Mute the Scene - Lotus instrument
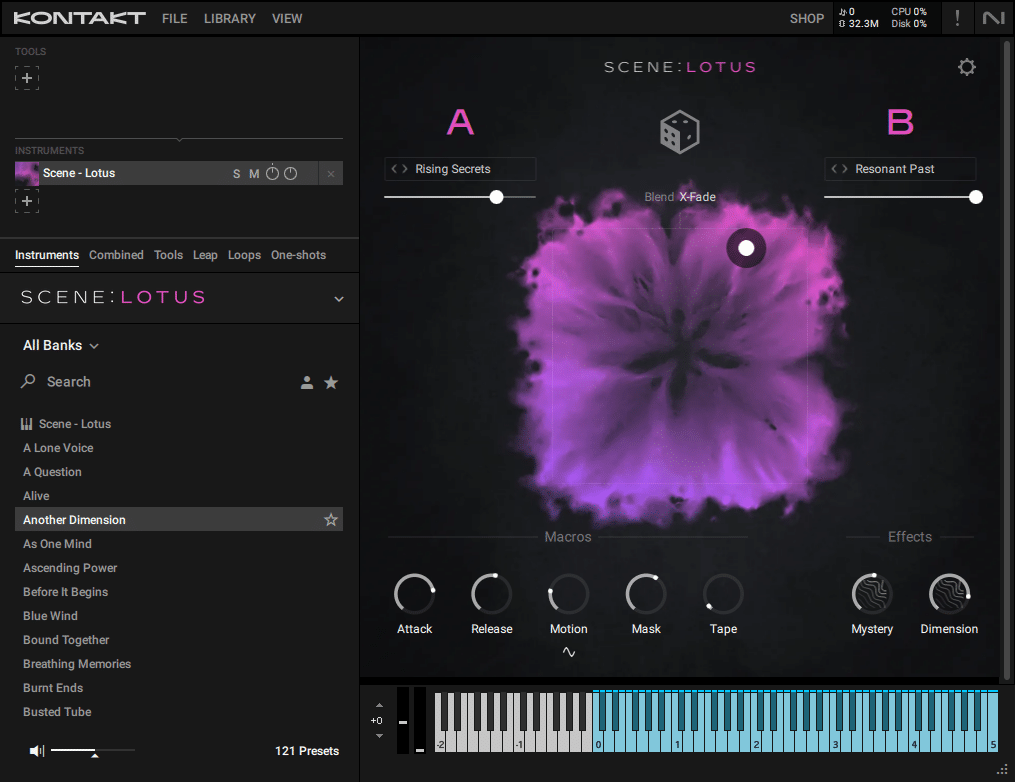This screenshot has height=782, width=1015. coord(254,173)
